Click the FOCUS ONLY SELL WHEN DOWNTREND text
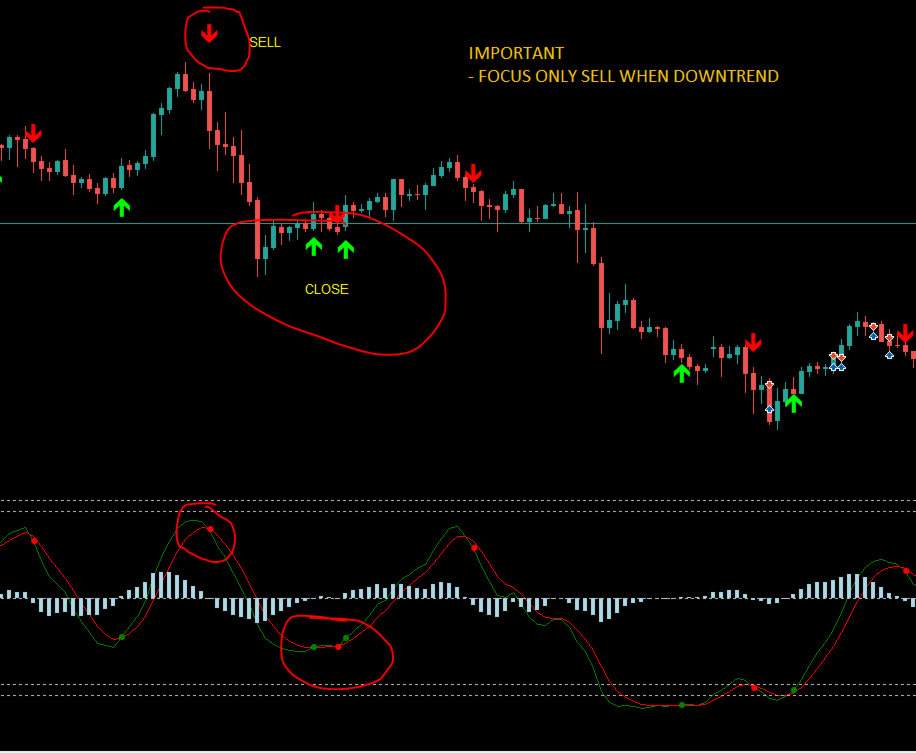916x753 pixels. point(623,76)
